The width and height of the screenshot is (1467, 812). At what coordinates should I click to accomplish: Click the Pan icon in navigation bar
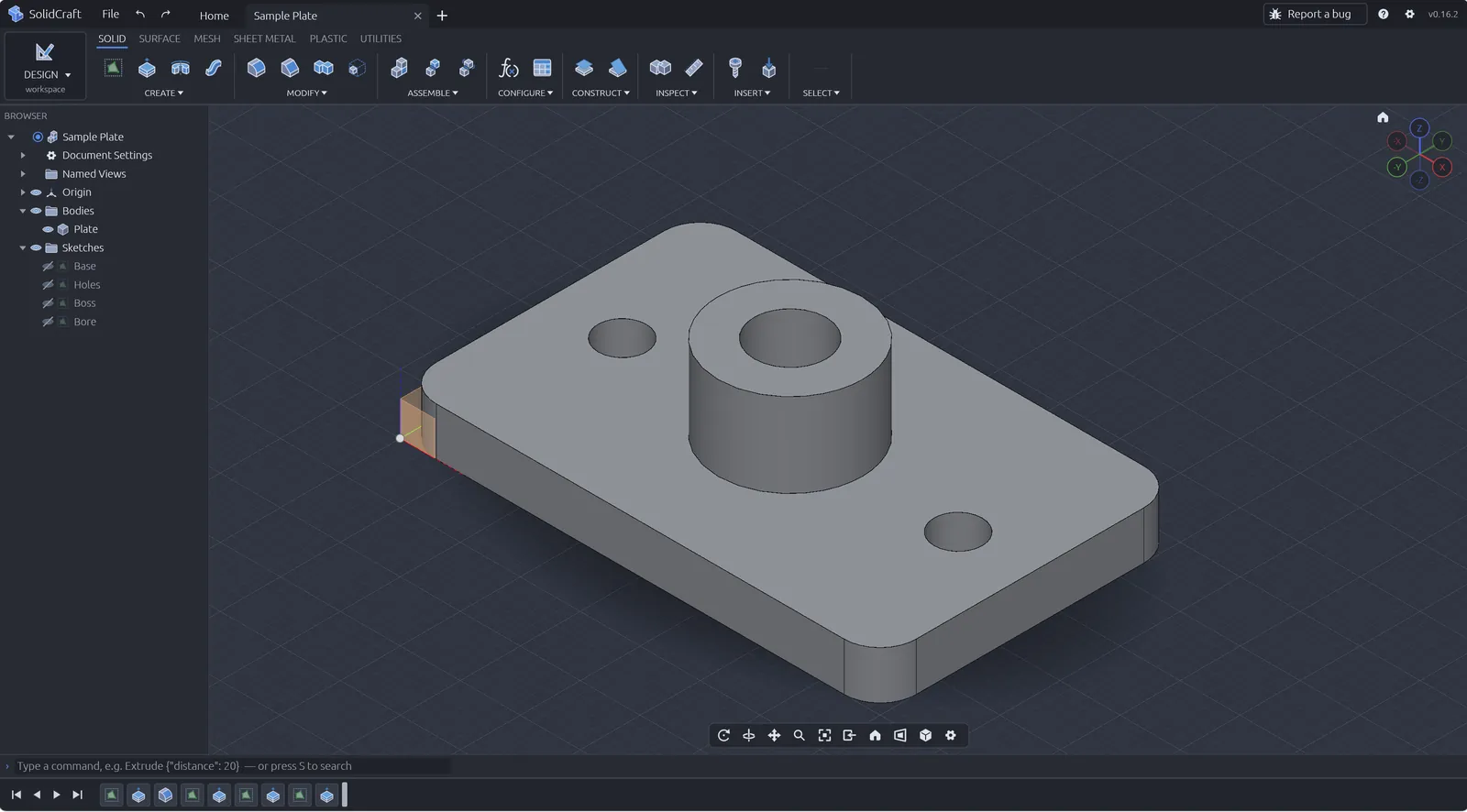(774, 735)
